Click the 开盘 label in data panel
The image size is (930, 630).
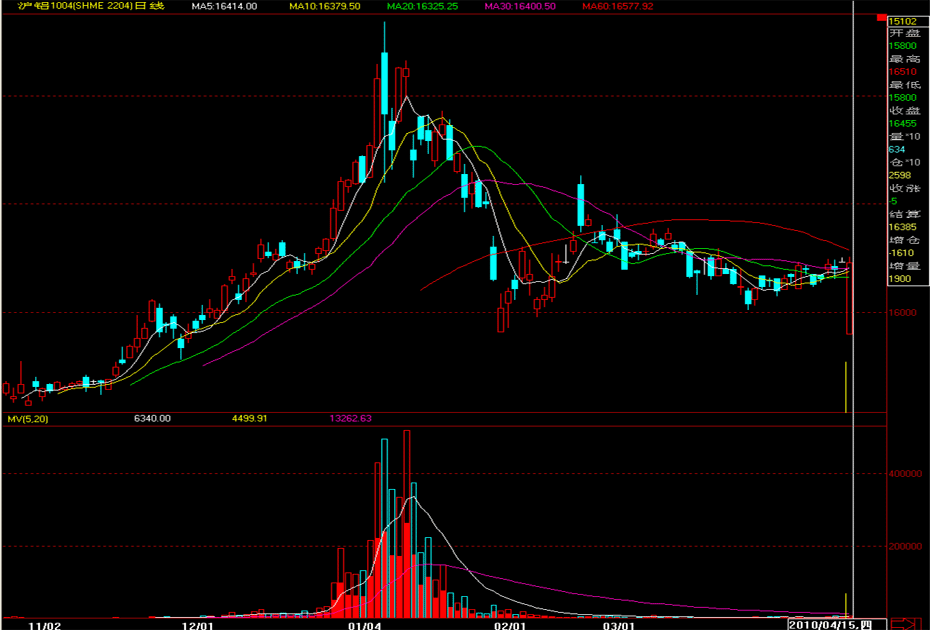[904, 33]
